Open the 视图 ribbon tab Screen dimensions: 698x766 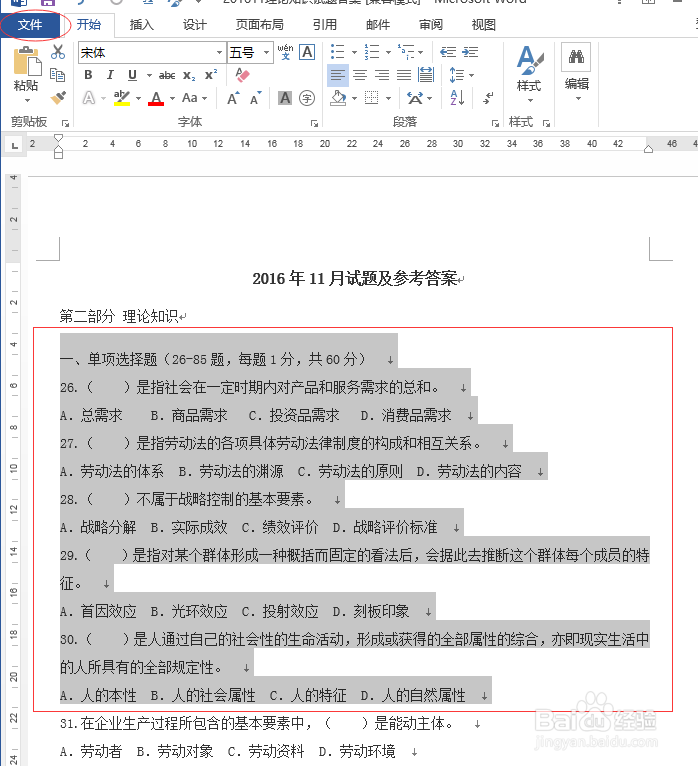click(x=484, y=24)
